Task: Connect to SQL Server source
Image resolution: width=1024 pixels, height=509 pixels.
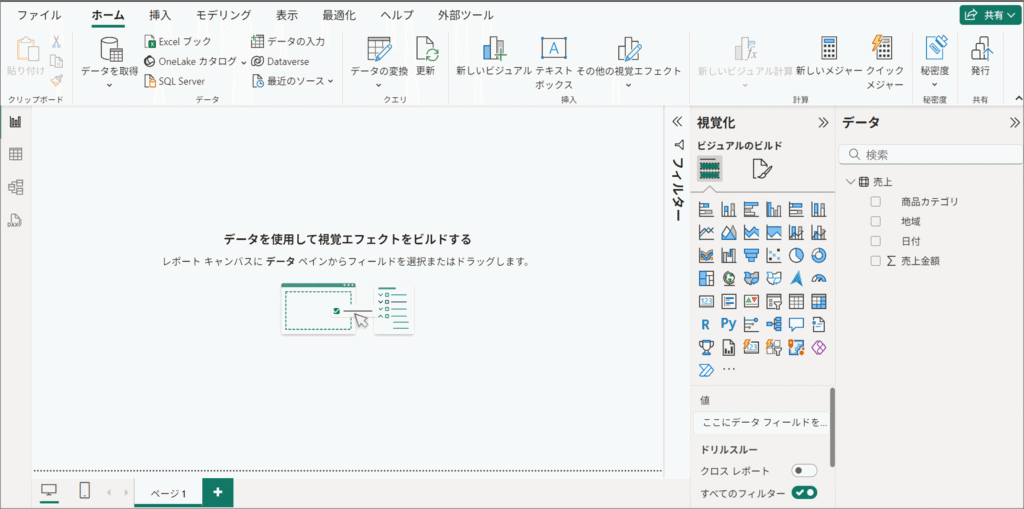Action: [174, 81]
